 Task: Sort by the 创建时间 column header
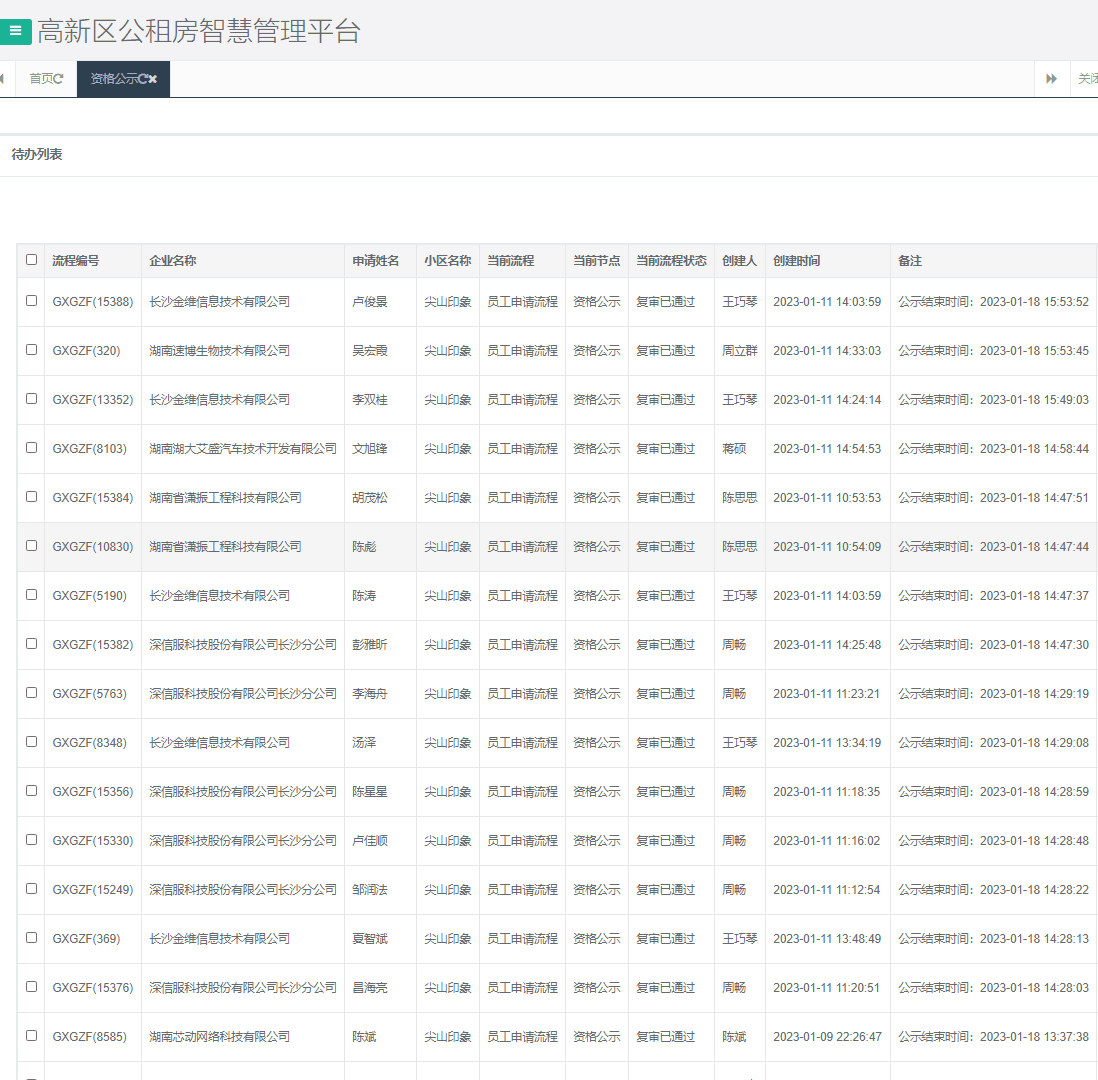click(x=796, y=261)
